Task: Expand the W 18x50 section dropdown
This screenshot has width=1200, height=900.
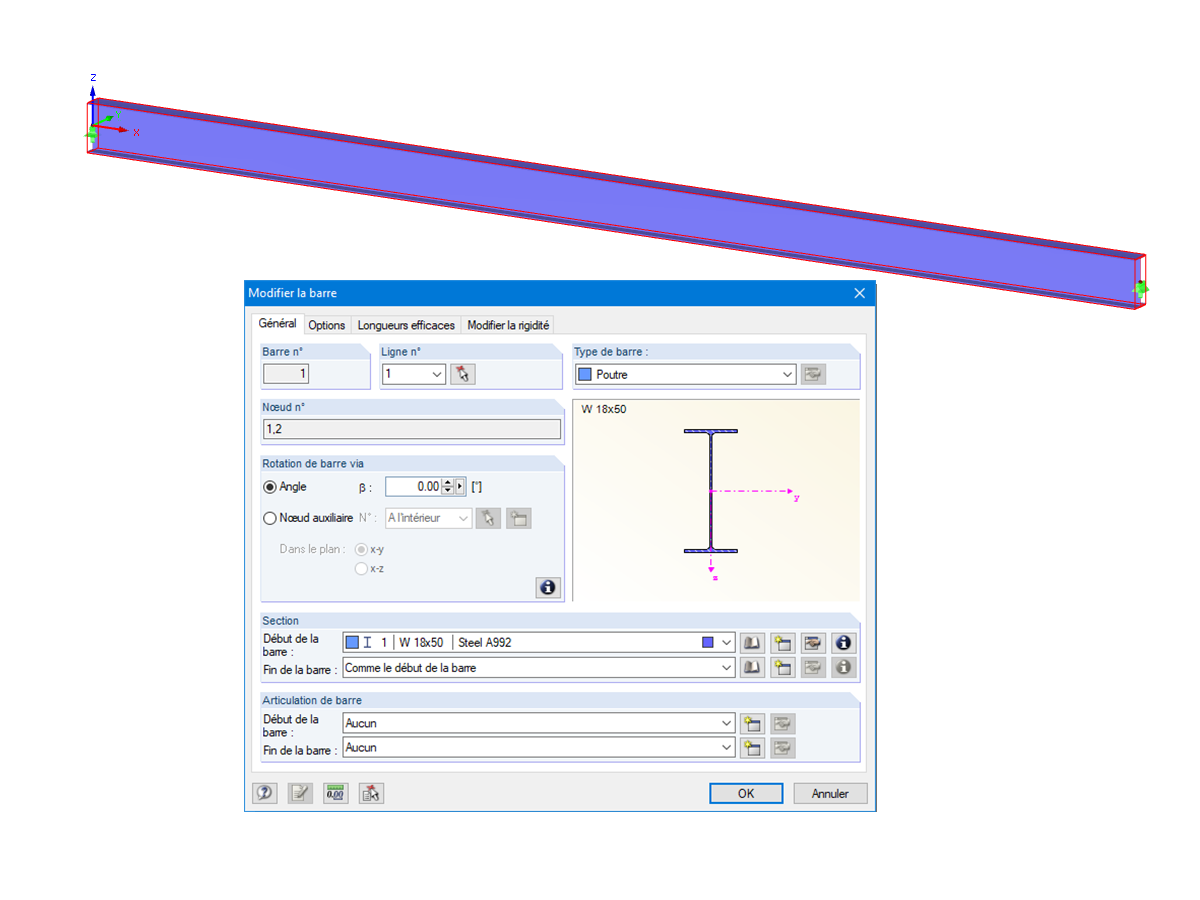Action: pos(727,643)
